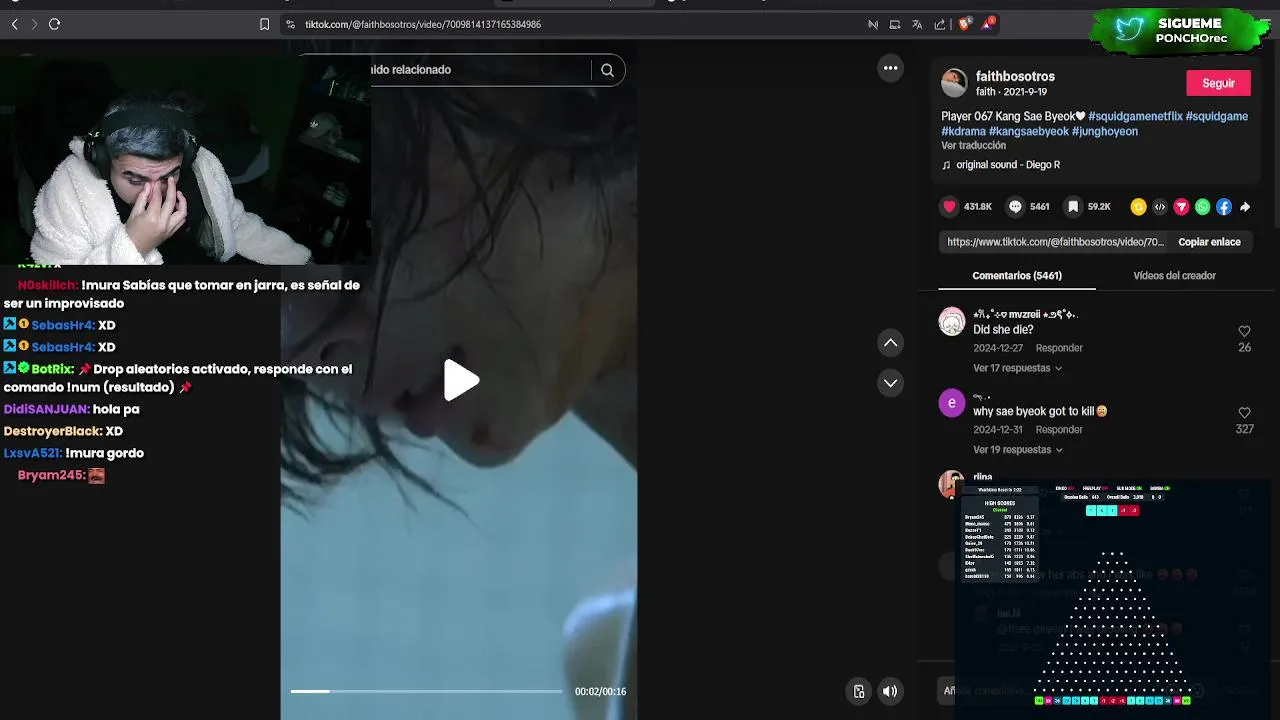
Task: Share the video to Facebook
Action: (x=1223, y=207)
